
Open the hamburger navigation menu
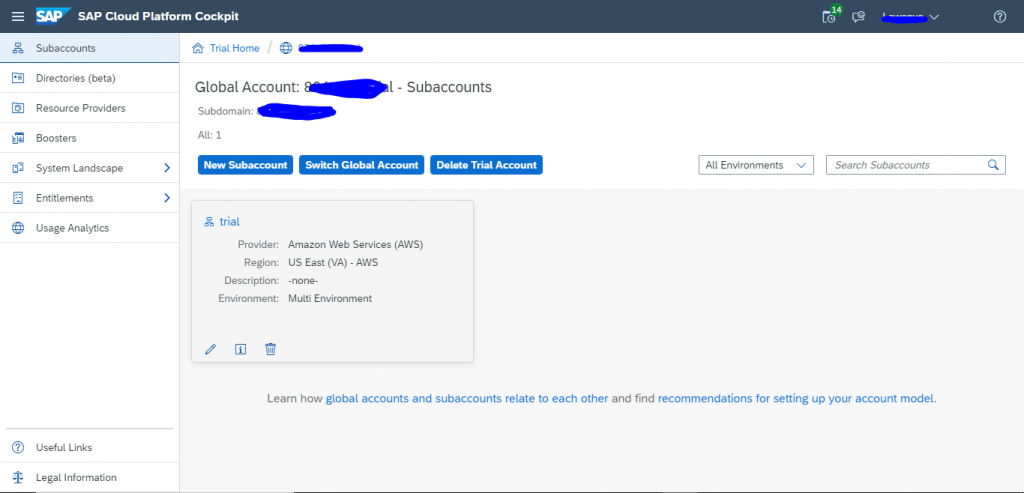pyautogui.click(x=18, y=16)
